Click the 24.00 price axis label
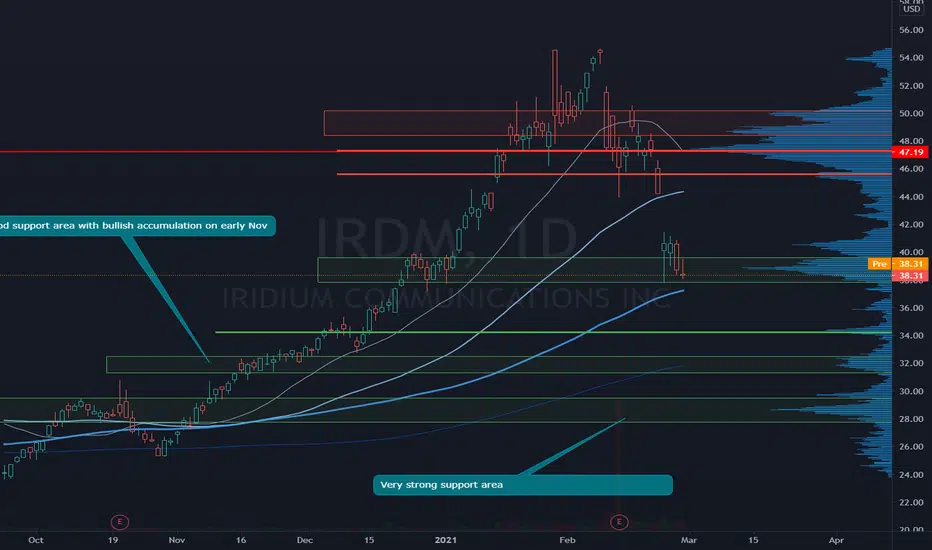The image size is (932, 550). point(911,474)
